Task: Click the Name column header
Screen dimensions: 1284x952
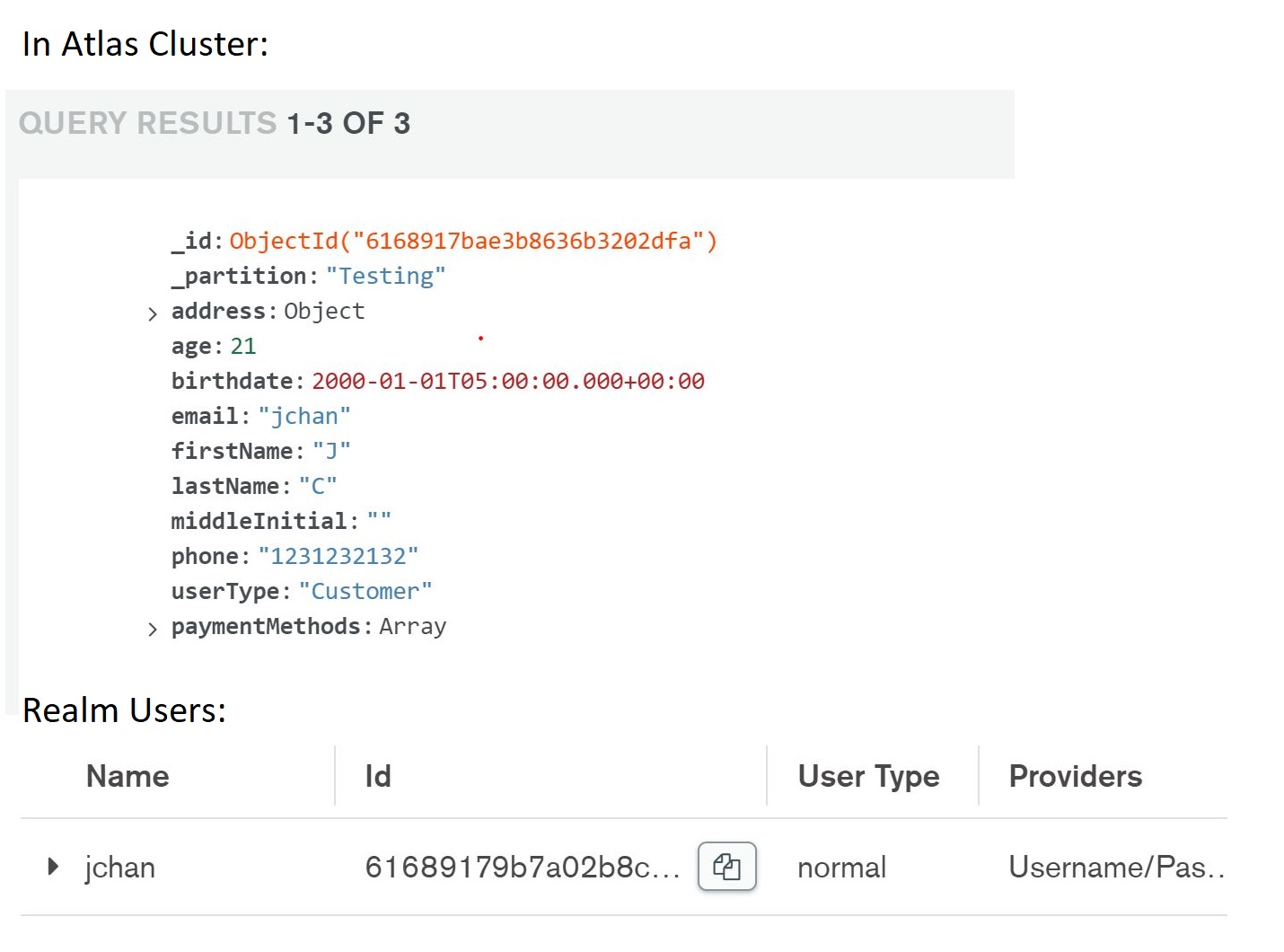Action: point(128,776)
